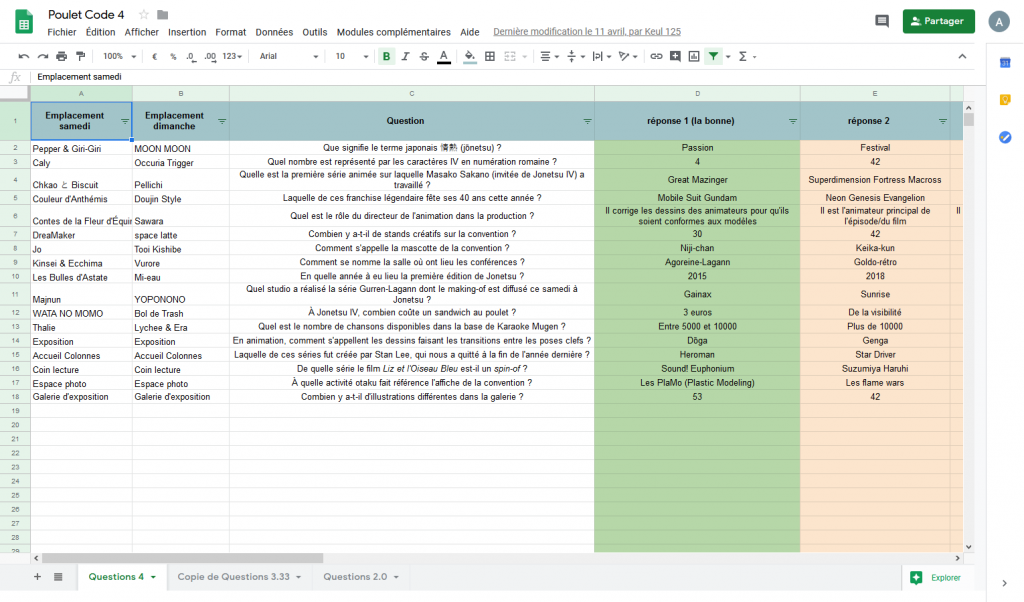This screenshot has height=602, width=1024.
Task: Format the cell as currency with euro icon
Action: 155,57
